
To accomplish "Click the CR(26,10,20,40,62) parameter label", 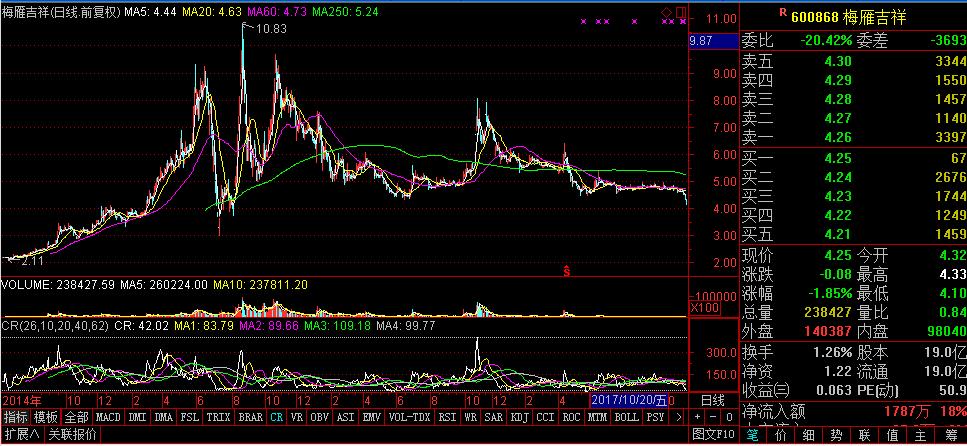I will pyautogui.click(x=56, y=325).
